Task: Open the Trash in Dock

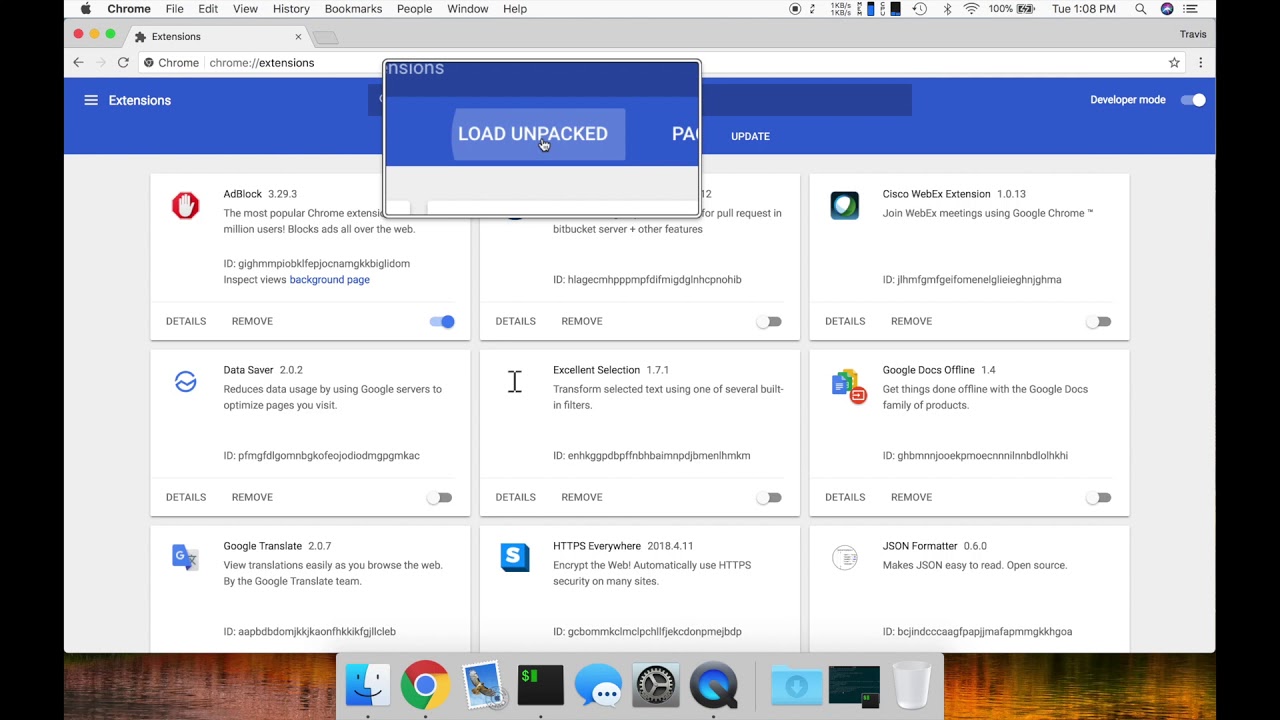Action: (911, 686)
